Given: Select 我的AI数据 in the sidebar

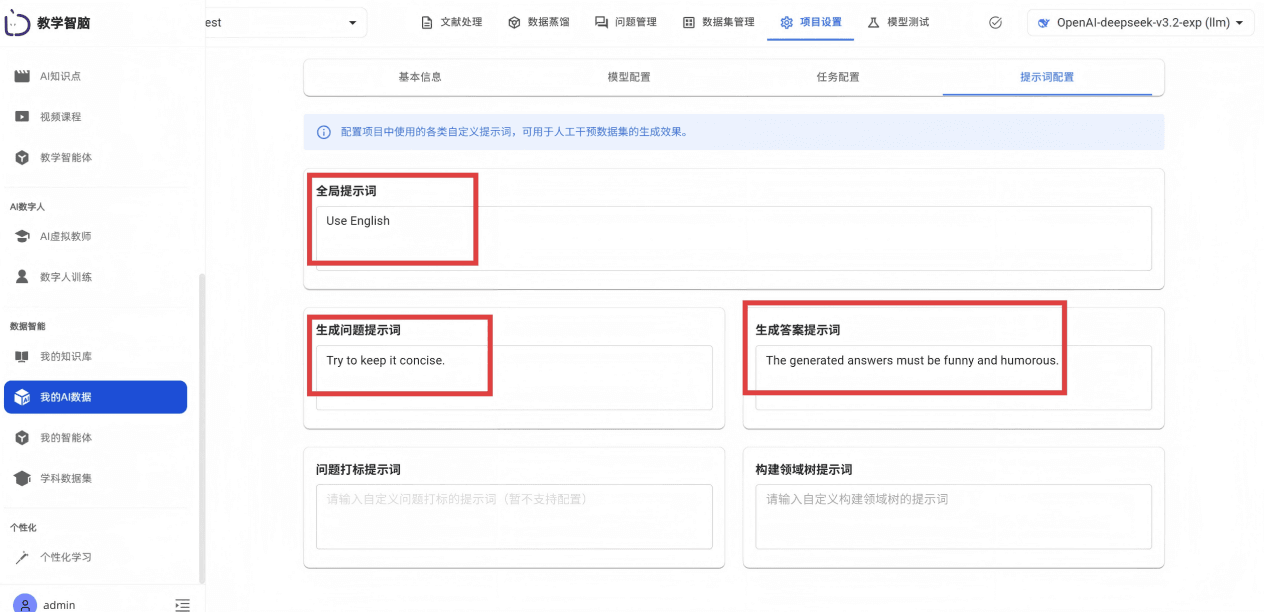Looking at the screenshot, I should click(x=95, y=397).
